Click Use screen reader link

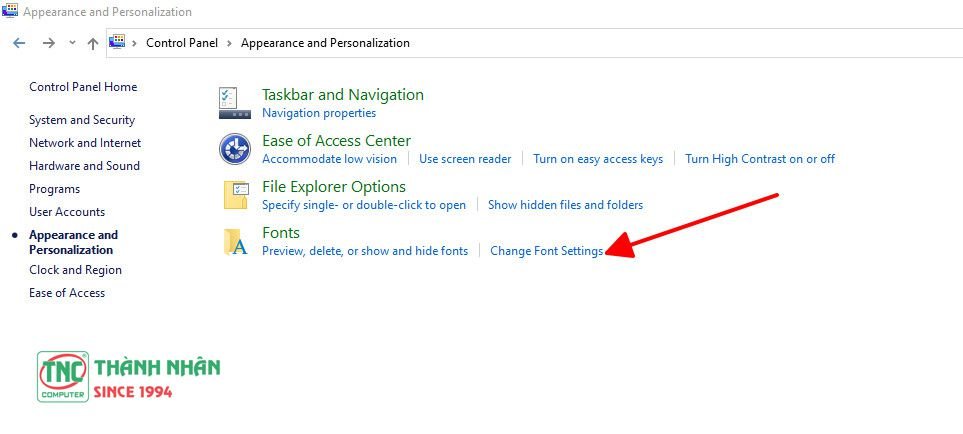[465, 159]
